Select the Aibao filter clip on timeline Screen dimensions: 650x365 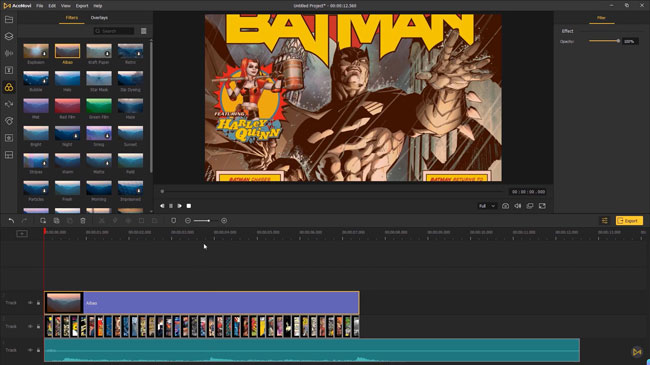(201, 303)
